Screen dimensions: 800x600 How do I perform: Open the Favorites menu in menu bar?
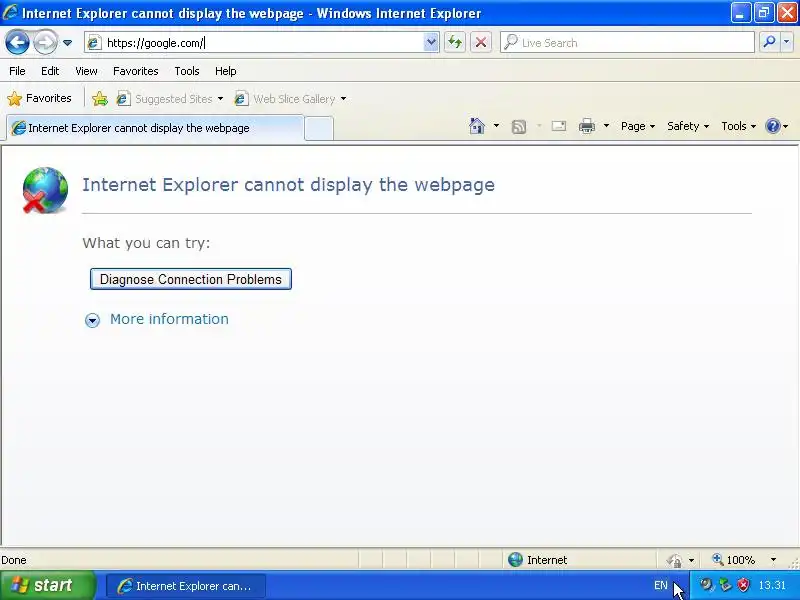coord(136,71)
